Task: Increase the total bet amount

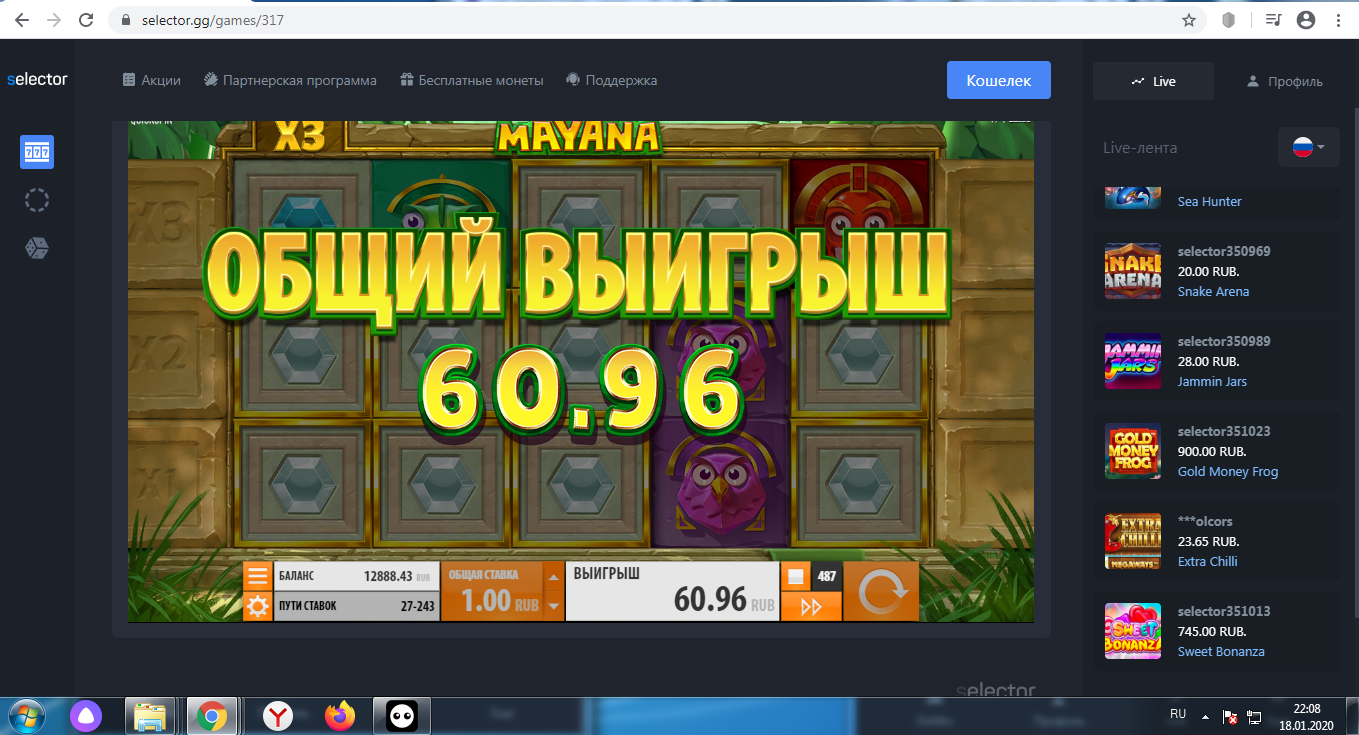Action: (x=553, y=575)
